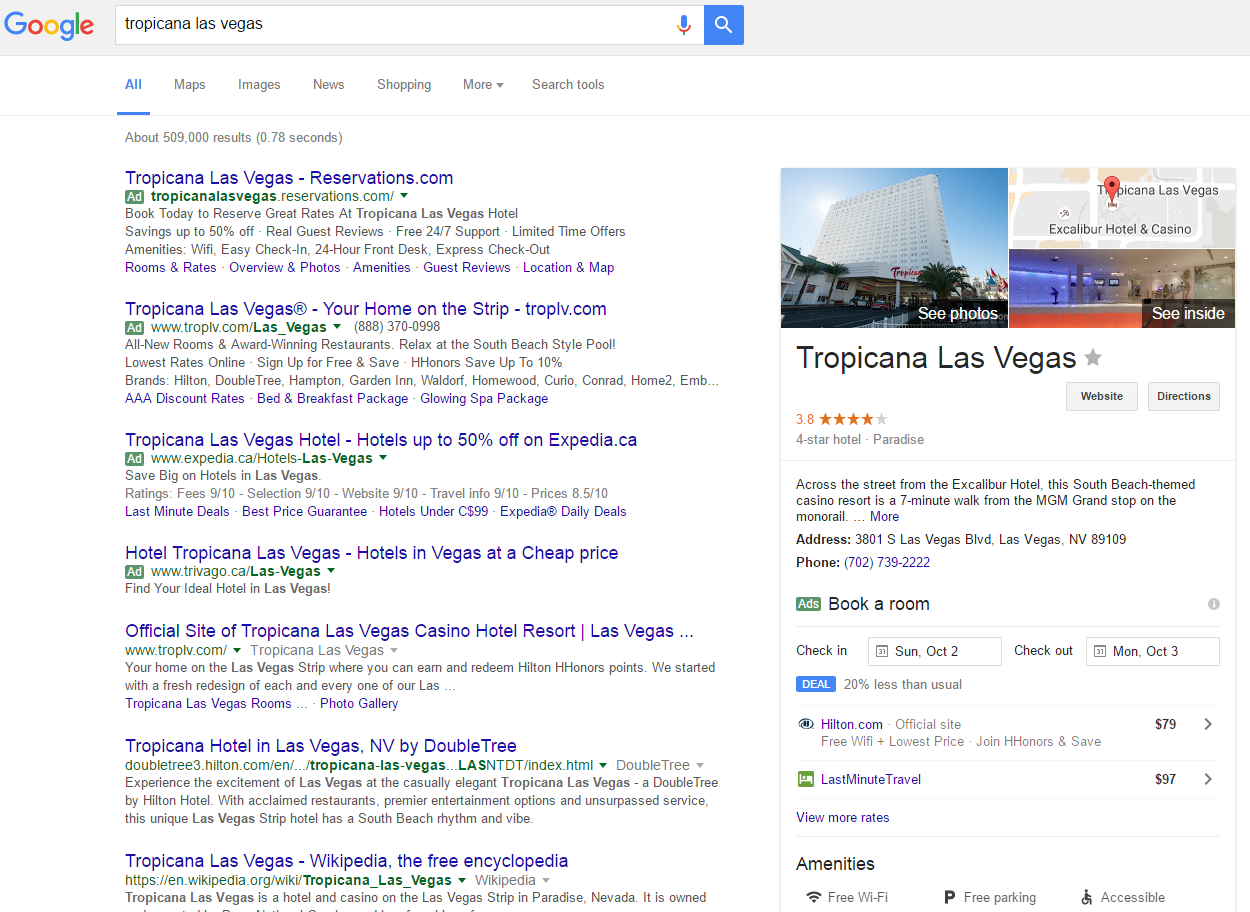The height and width of the screenshot is (912, 1250).
Task: Open calendar for Check in date
Action: point(934,651)
